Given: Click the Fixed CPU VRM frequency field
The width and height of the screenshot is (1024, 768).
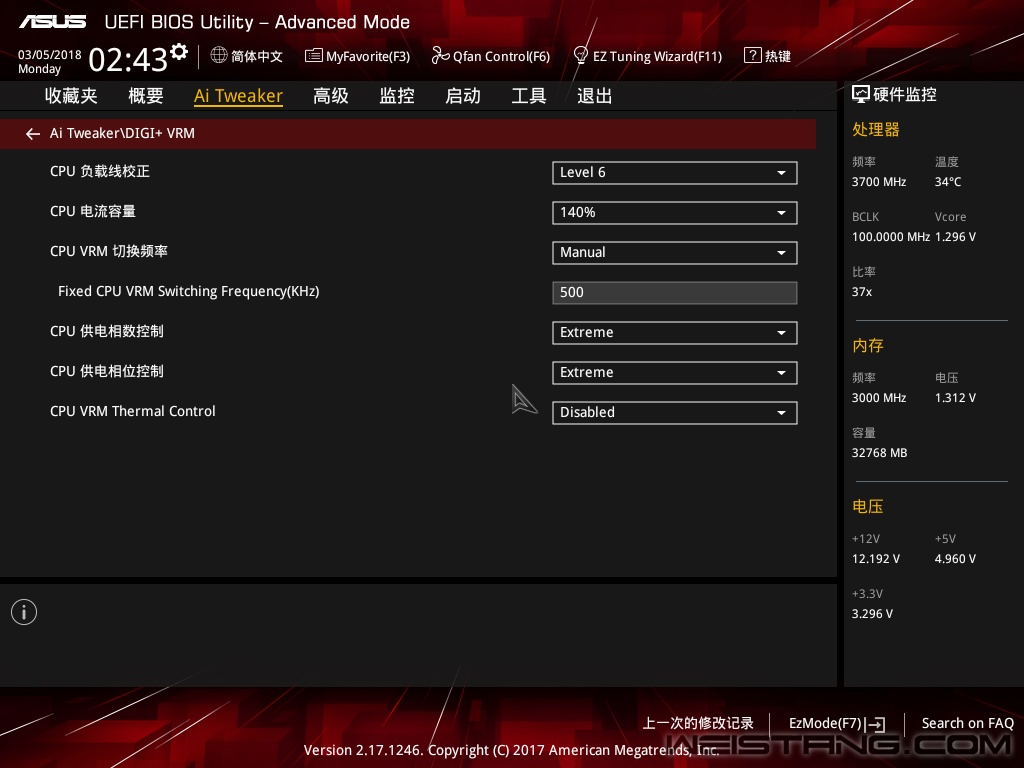Looking at the screenshot, I should 675,293.
